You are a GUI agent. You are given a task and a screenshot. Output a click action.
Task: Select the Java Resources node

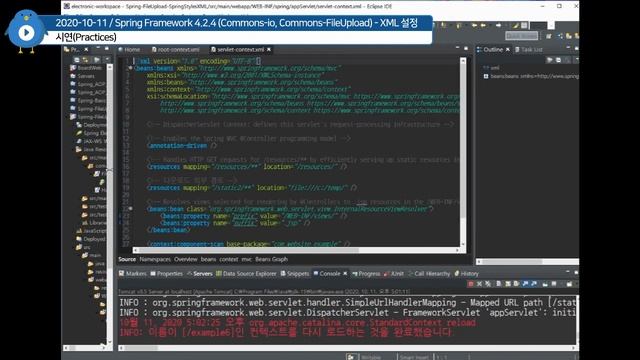(x=91, y=149)
